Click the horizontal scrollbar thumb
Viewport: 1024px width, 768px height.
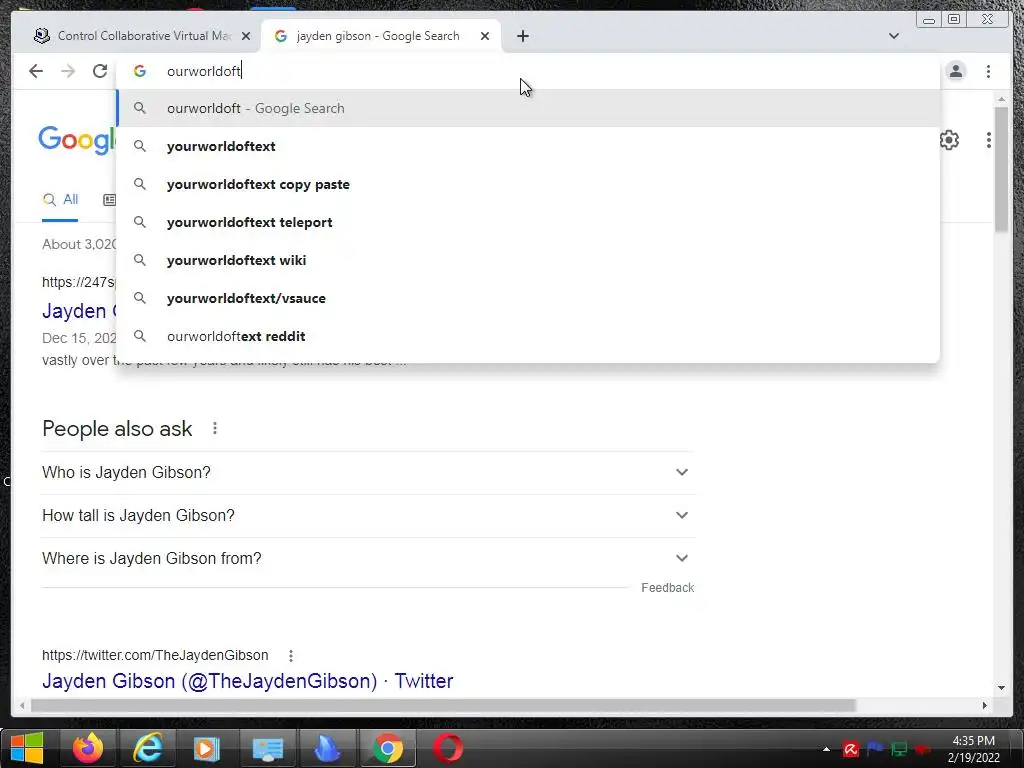click(x=443, y=705)
